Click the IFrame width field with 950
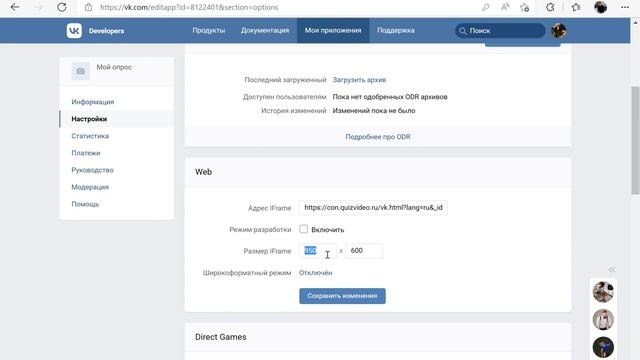Screen dimensions: 640x360 point(318,251)
